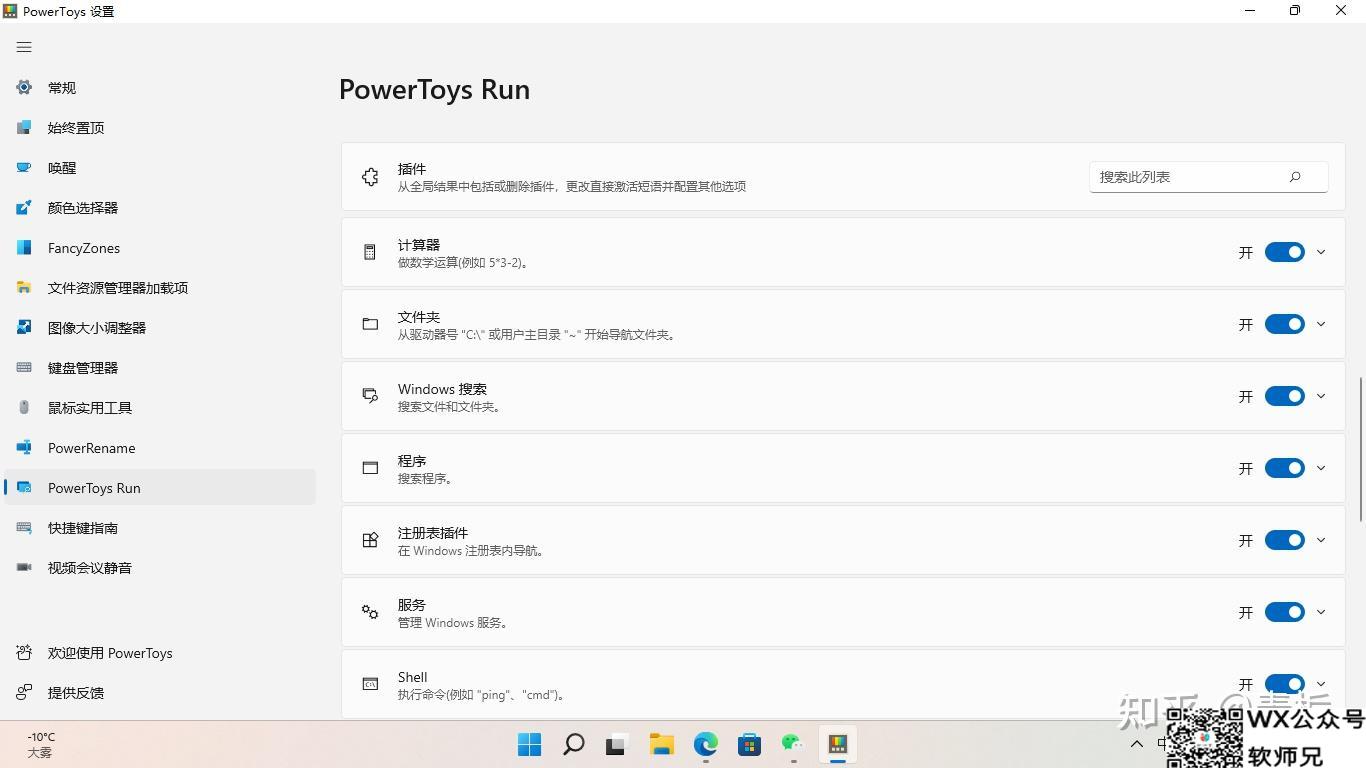Click the 图像大小调整器 icon

point(24,328)
